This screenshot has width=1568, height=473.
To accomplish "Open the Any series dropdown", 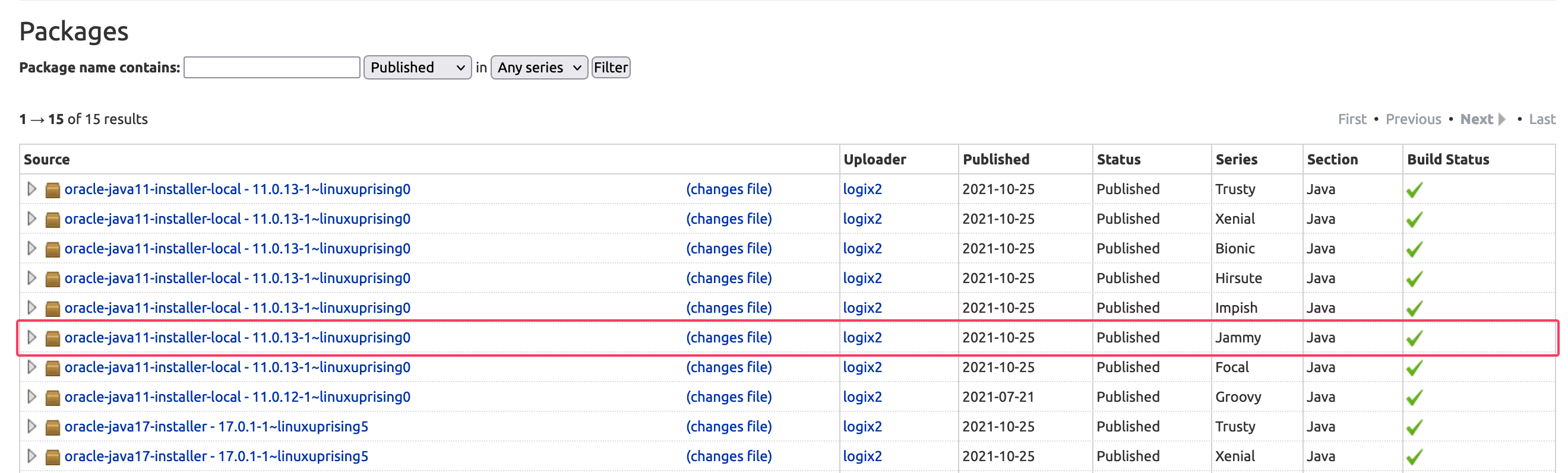I will click(539, 68).
